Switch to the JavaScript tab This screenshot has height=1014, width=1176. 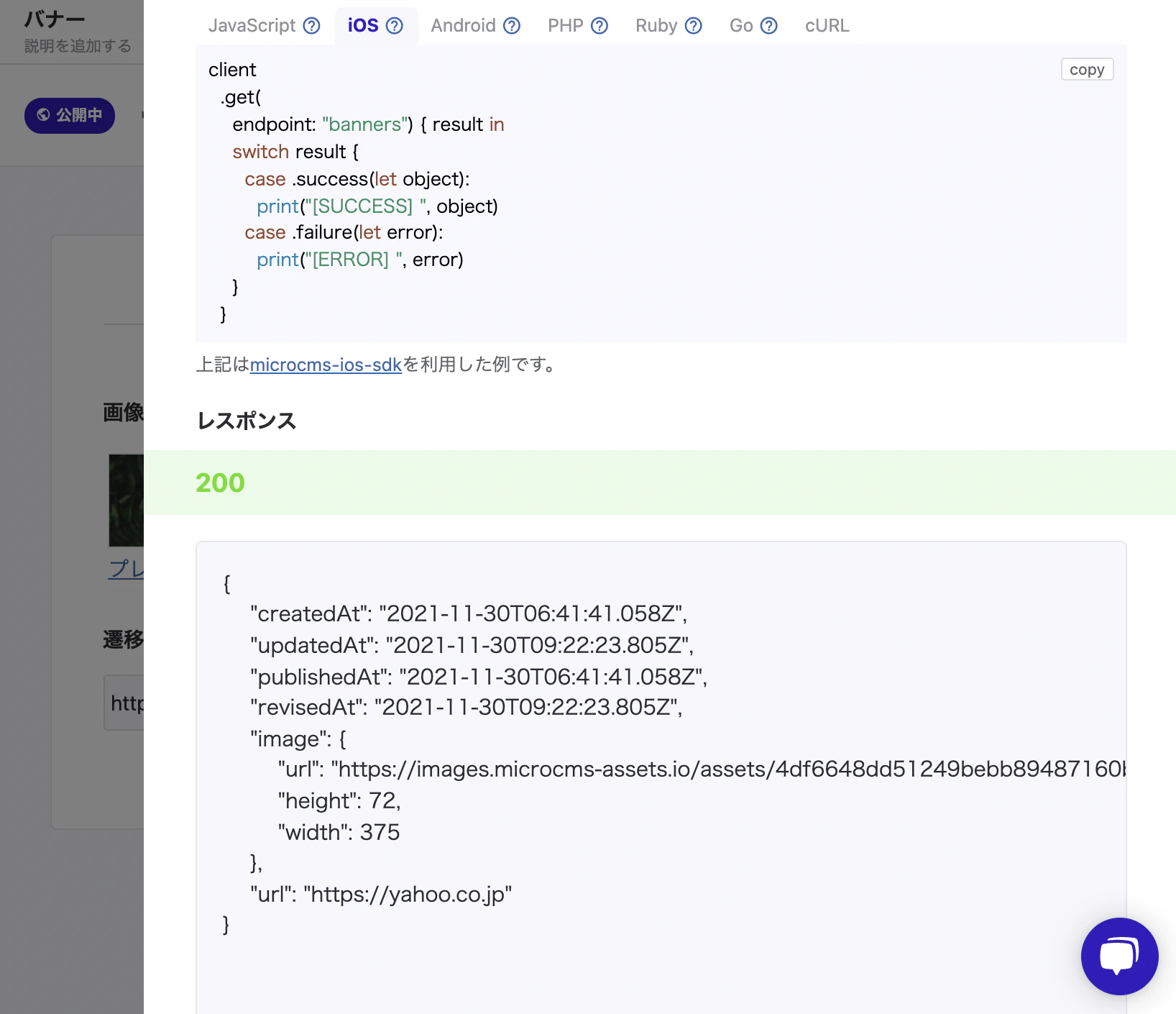pyautogui.click(x=252, y=26)
